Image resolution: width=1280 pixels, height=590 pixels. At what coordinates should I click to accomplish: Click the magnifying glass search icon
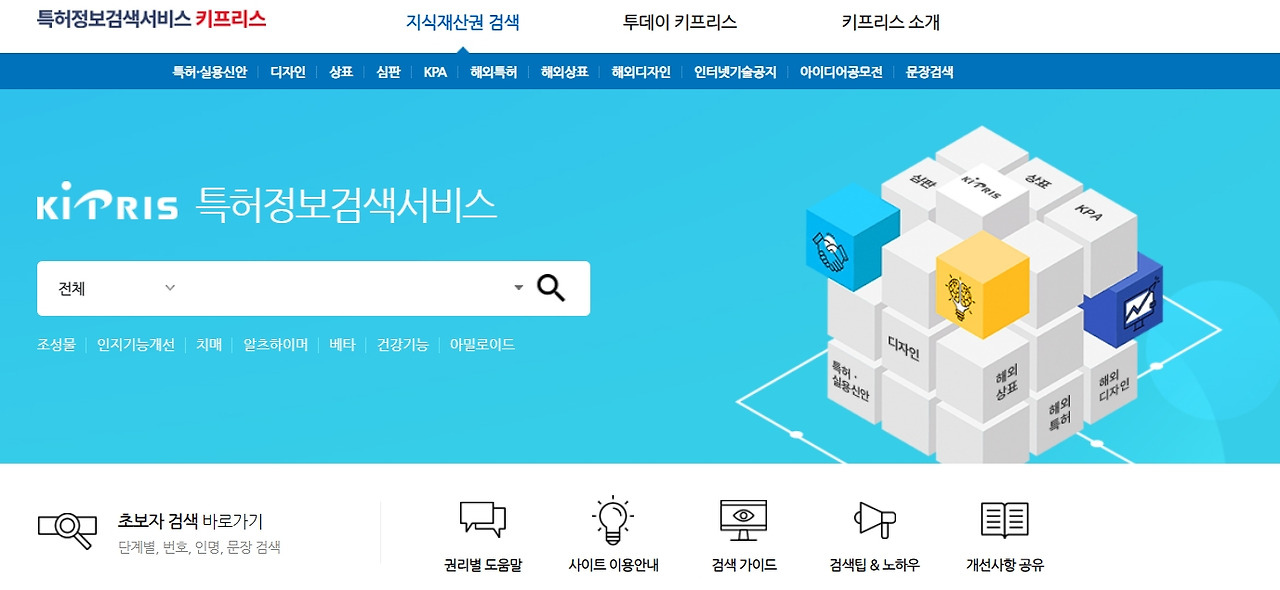(x=551, y=288)
